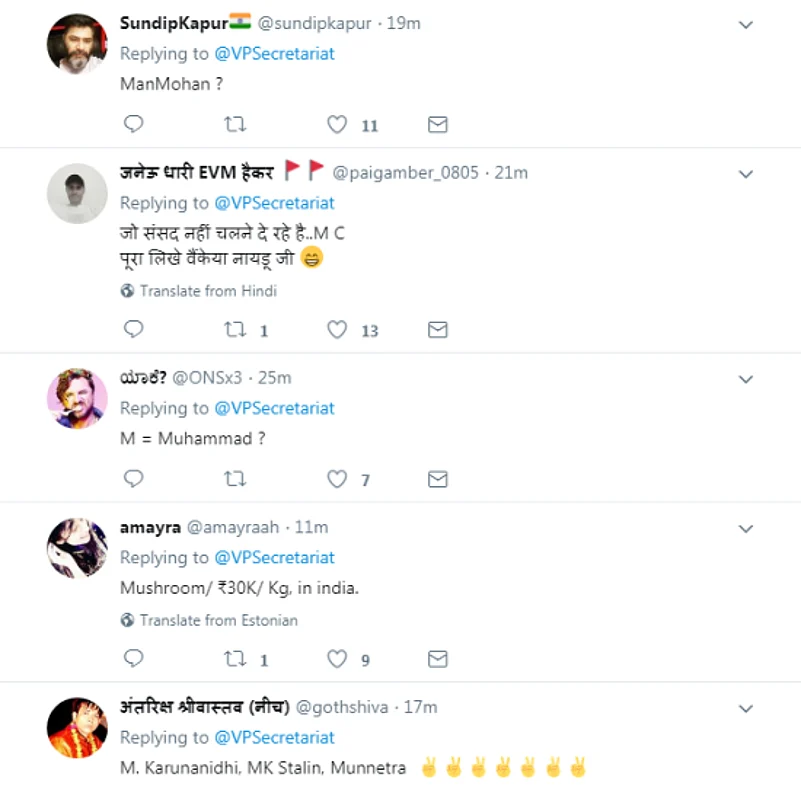
Task: Reply to ONSx3's Muhammad tweet
Action: coord(133,479)
